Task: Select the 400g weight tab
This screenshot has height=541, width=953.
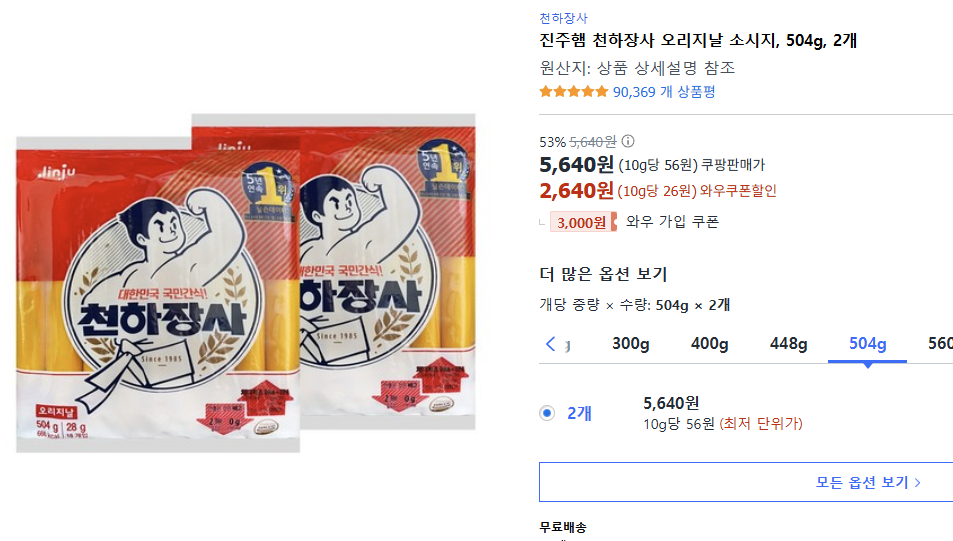Action: 709,344
